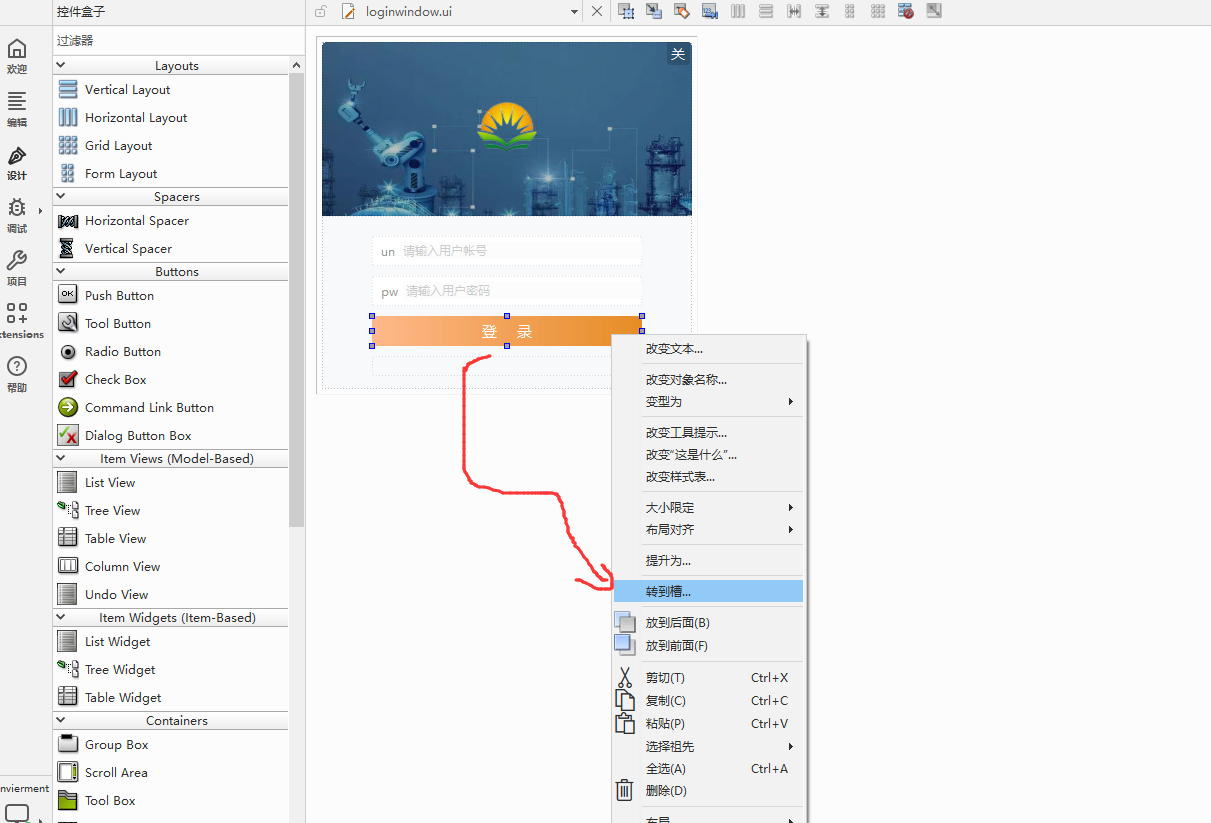The image size is (1211, 823).
Task: Click the 登 录 login button
Action: [x=507, y=331]
